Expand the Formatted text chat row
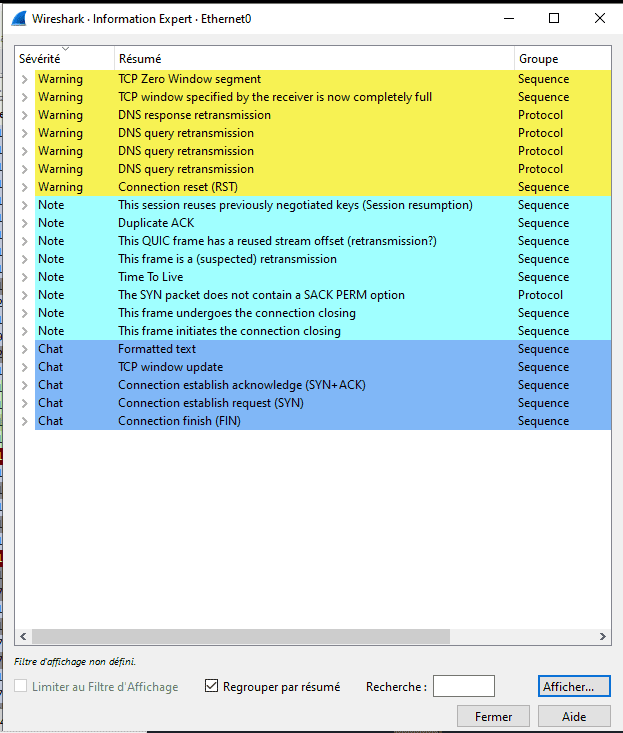The image size is (623, 733). pos(25,349)
